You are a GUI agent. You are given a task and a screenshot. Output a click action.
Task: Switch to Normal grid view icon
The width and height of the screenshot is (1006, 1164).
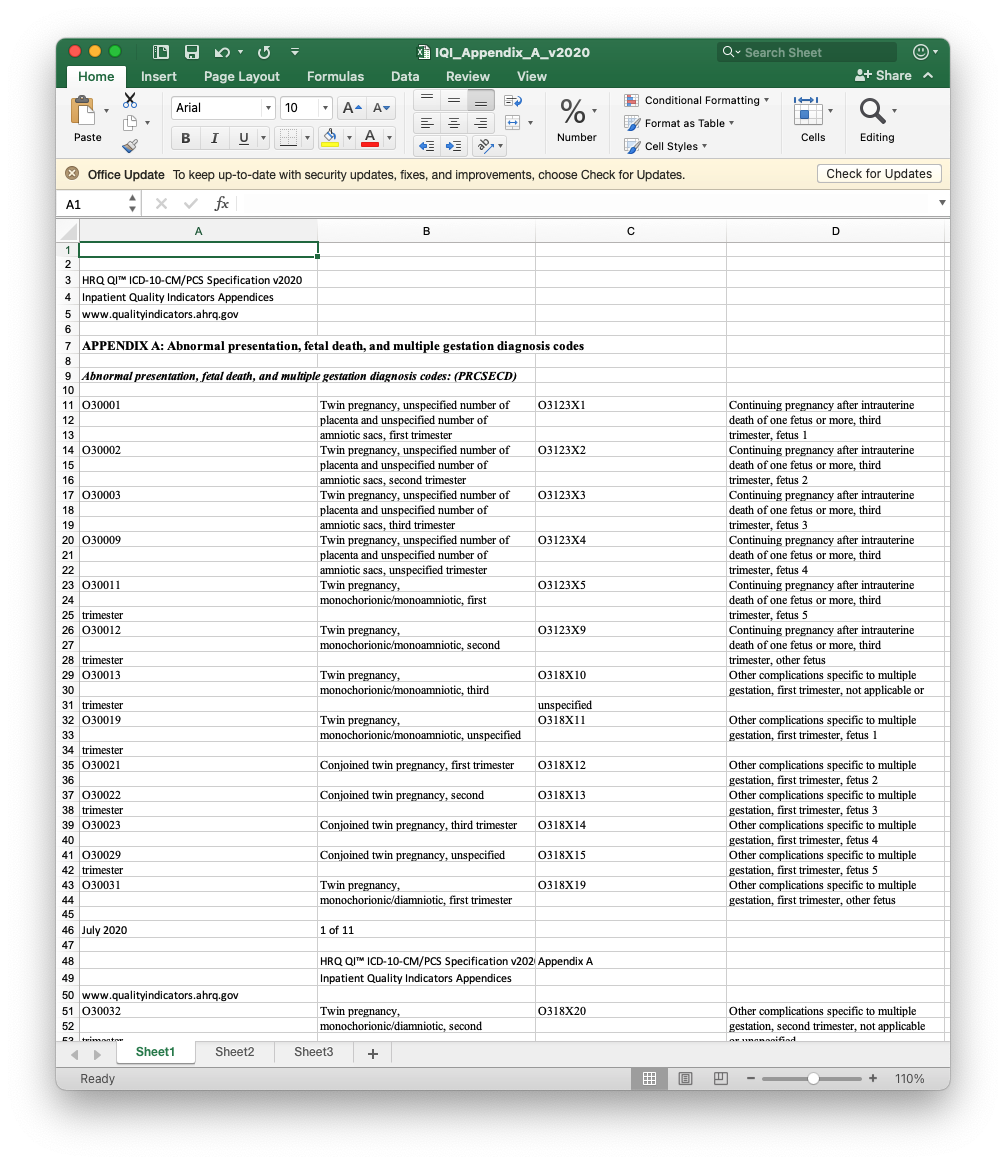coord(650,1079)
